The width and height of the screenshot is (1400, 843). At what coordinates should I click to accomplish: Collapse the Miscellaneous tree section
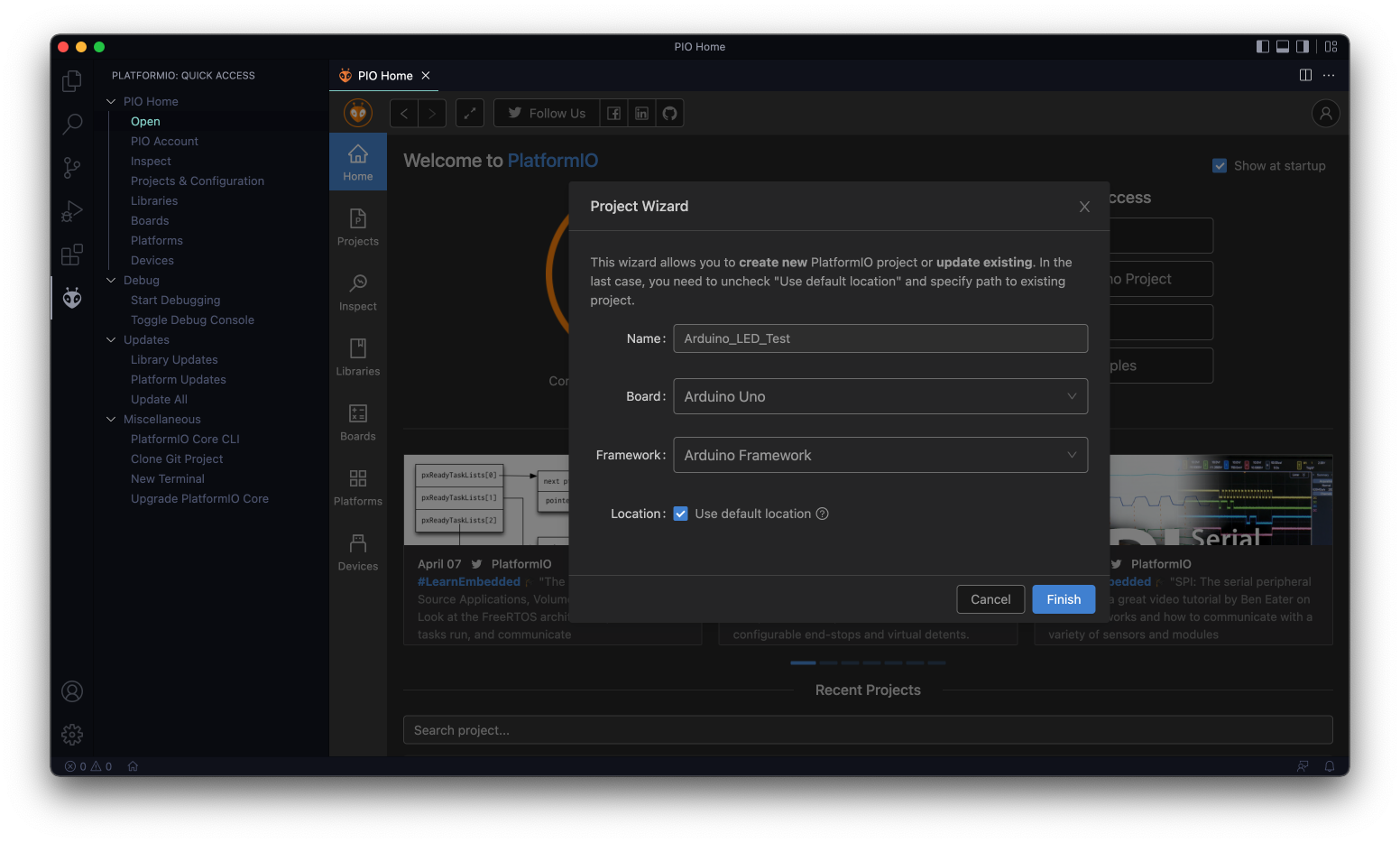(111, 419)
